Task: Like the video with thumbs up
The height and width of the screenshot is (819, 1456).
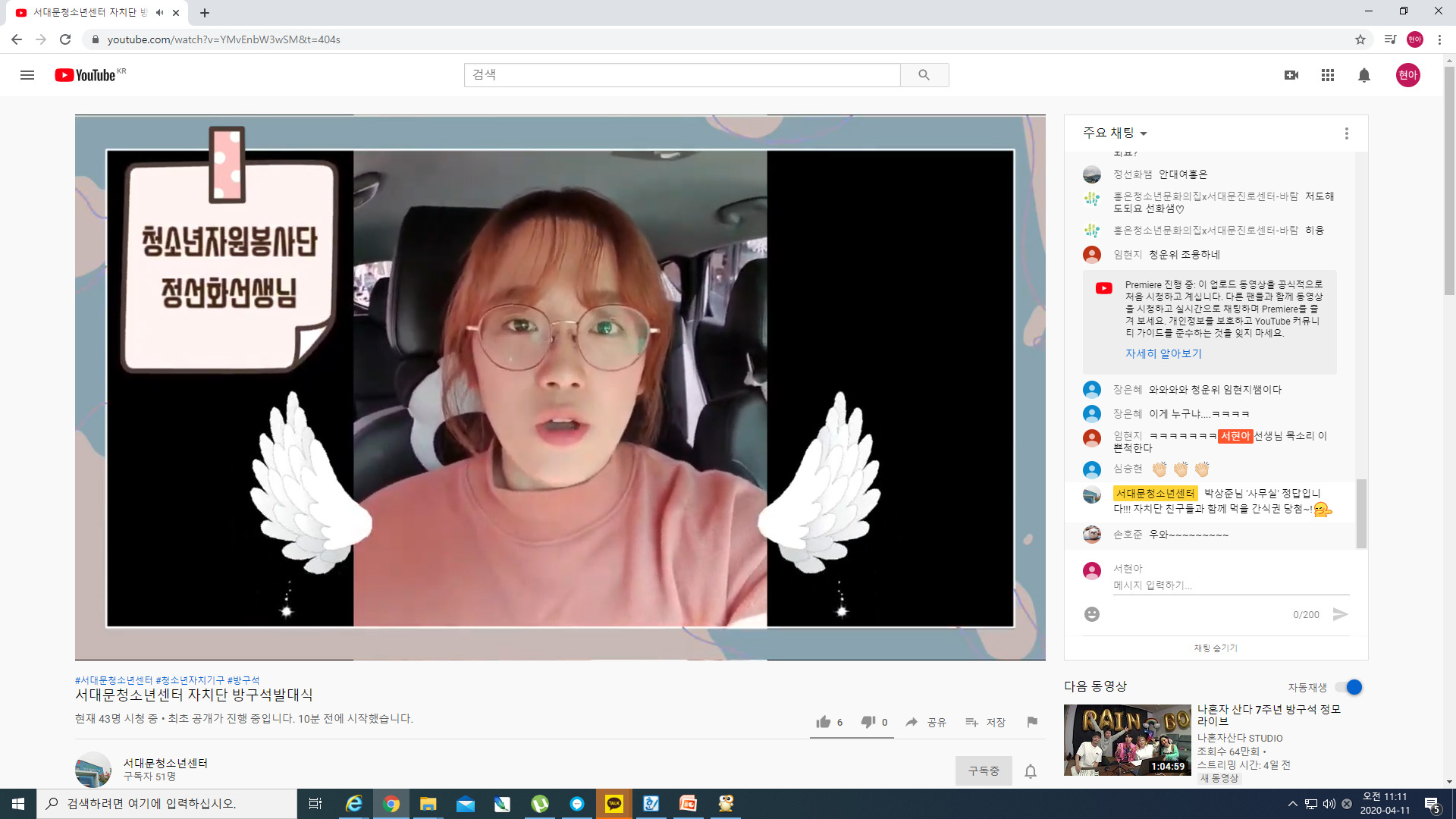Action: pyautogui.click(x=823, y=722)
